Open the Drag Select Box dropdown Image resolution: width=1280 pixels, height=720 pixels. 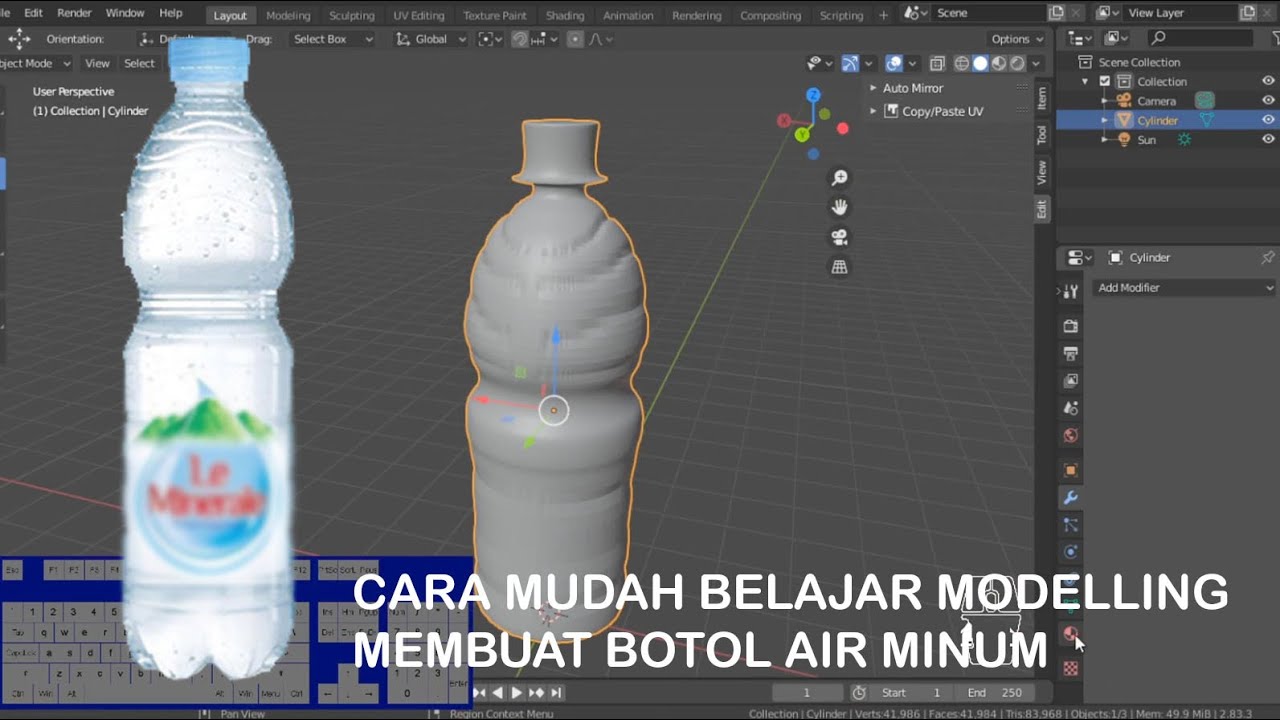(333, 39)
